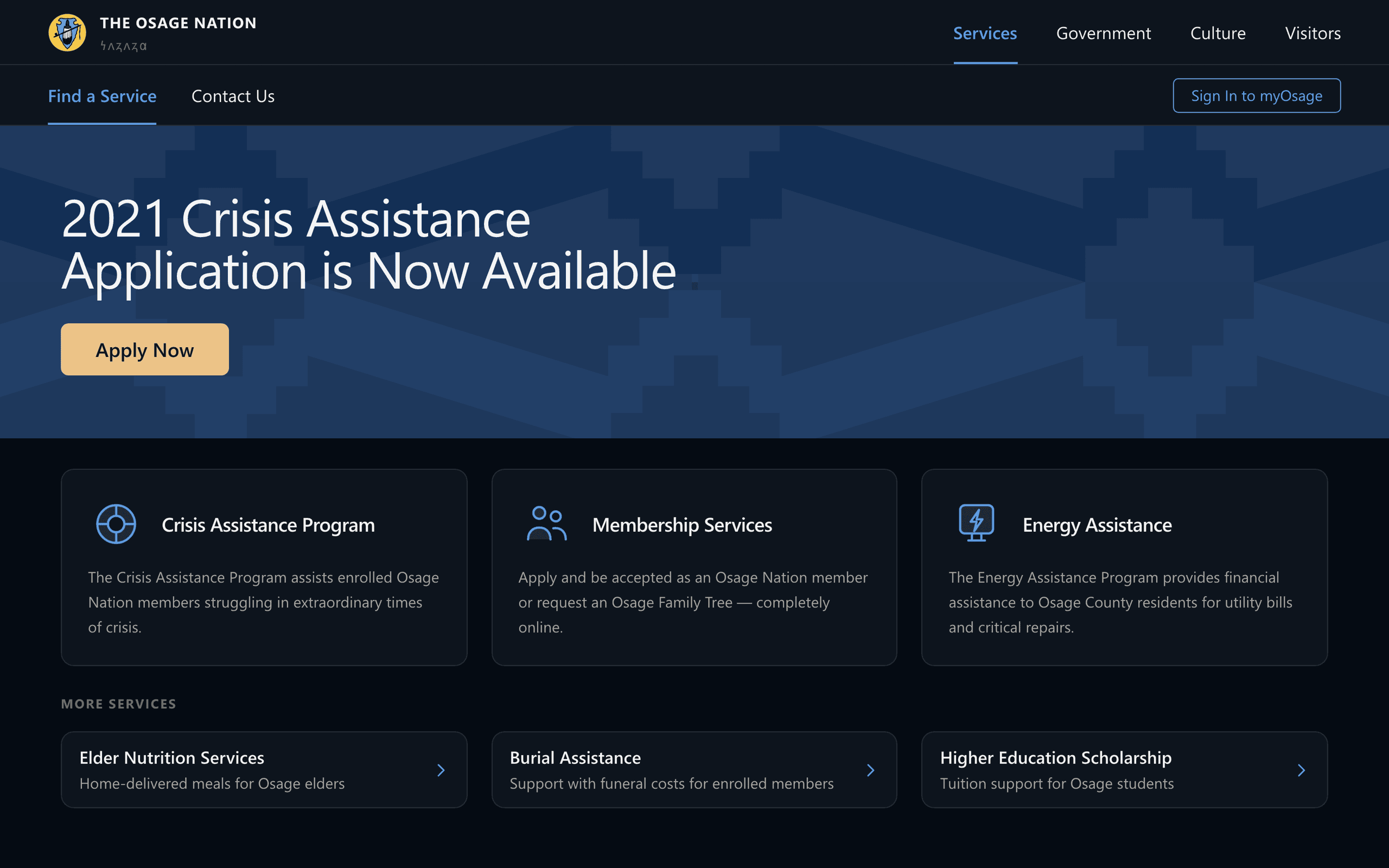Viewport: 1389px width, 868px height.
Task: Click 'Home-delivered meals for Osage elders' text
Action: click(x=212, y=783)
